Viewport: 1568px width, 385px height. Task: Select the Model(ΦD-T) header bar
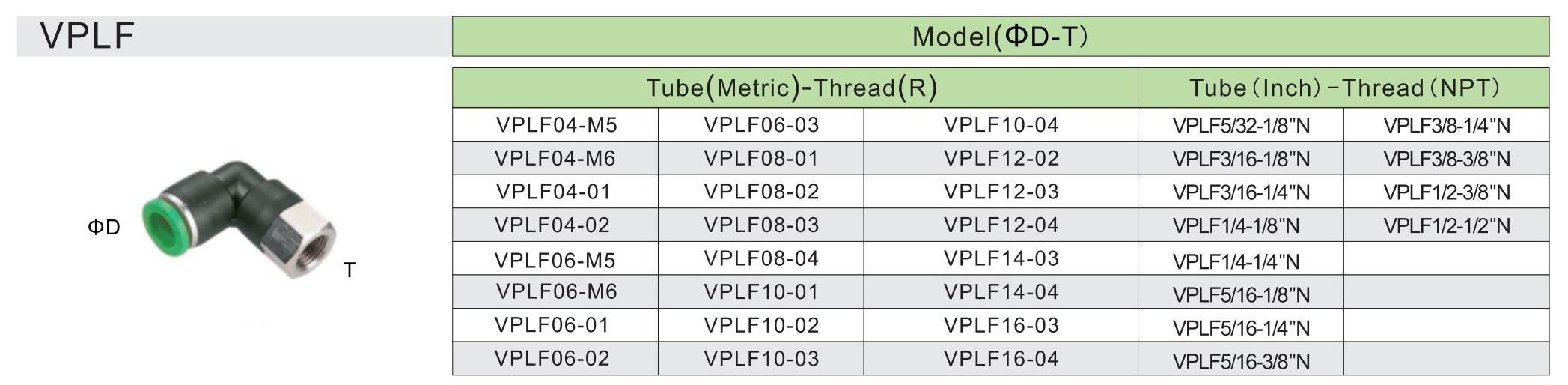1000,37
